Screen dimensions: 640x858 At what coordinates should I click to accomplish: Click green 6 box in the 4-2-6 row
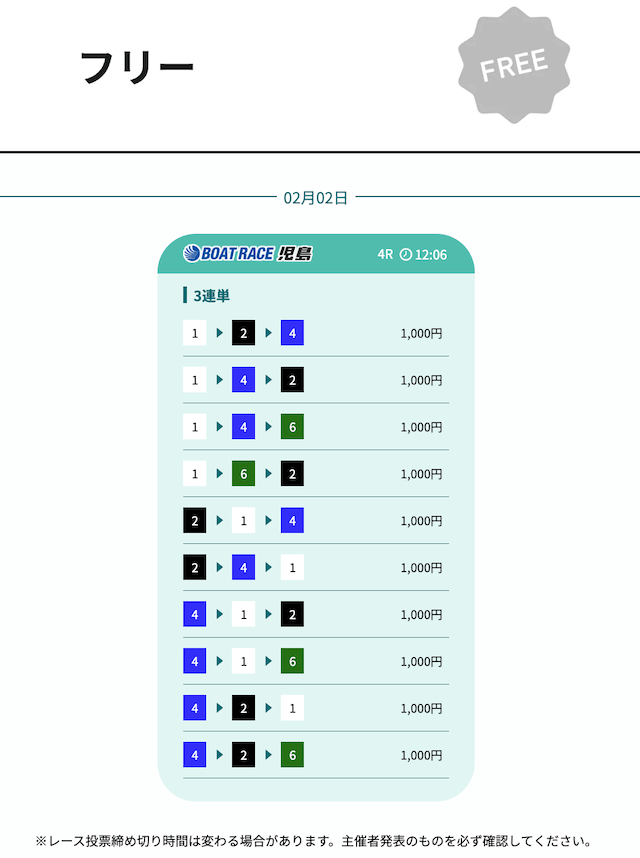point(292,755)
